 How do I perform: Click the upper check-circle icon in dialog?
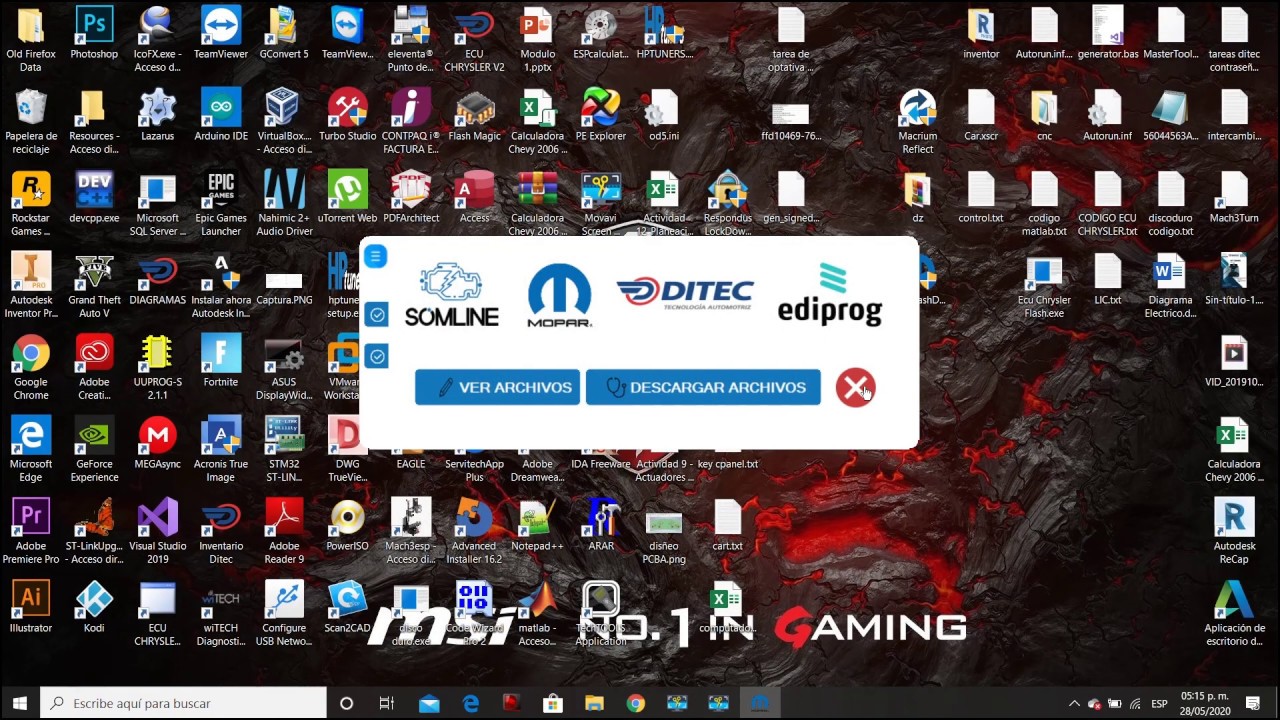tap(376, 315)
